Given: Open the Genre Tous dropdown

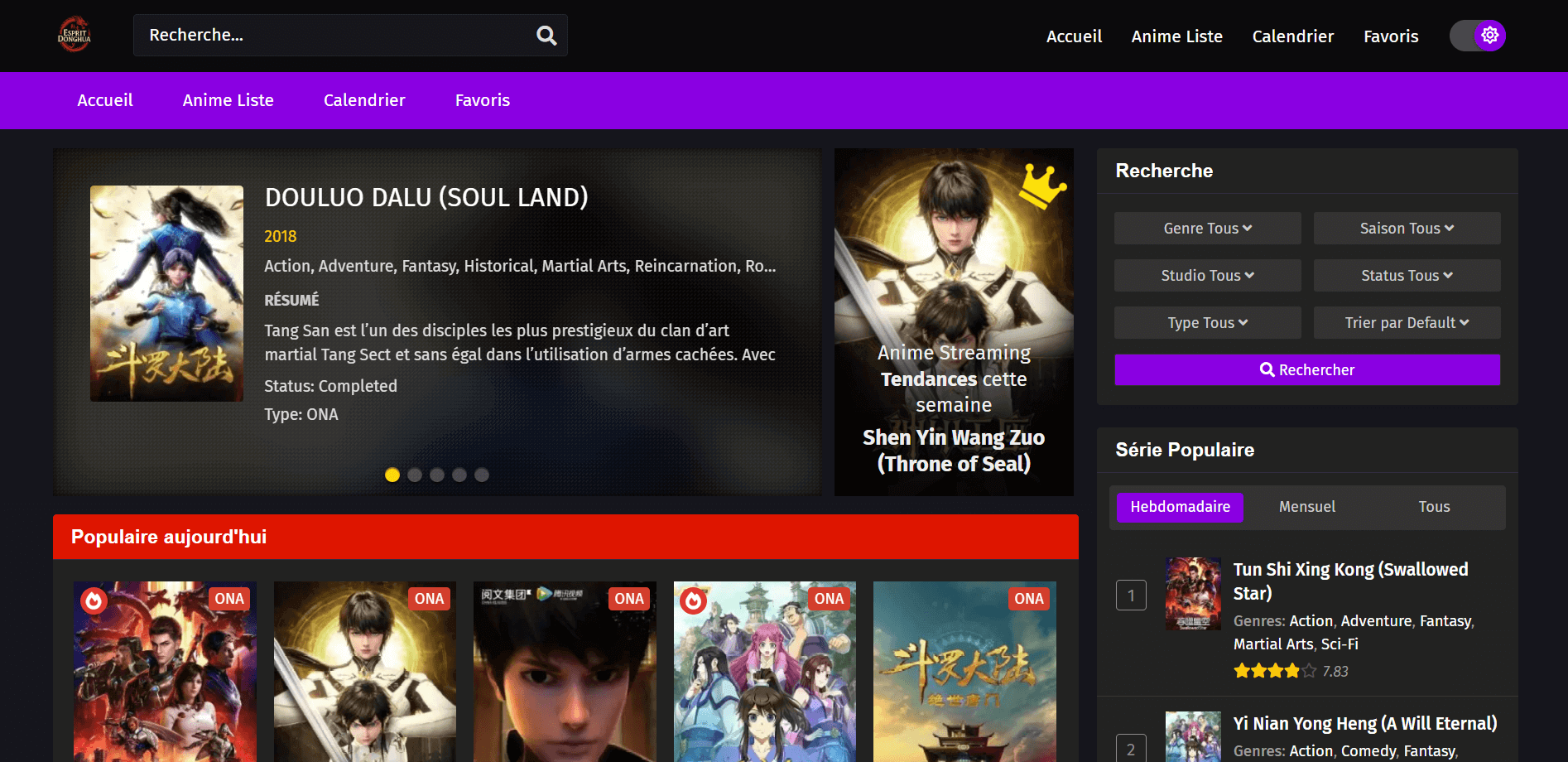Looking at the screenshot, I should (1207, 229).
